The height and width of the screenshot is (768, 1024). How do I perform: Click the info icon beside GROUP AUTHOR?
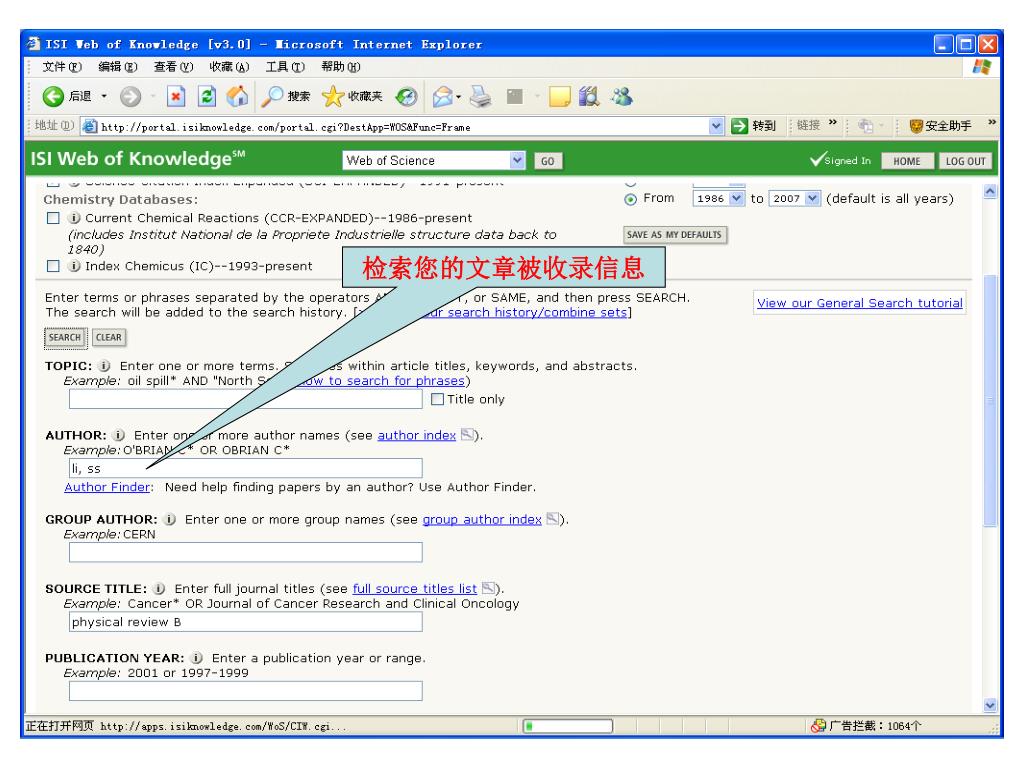point(170,519)
